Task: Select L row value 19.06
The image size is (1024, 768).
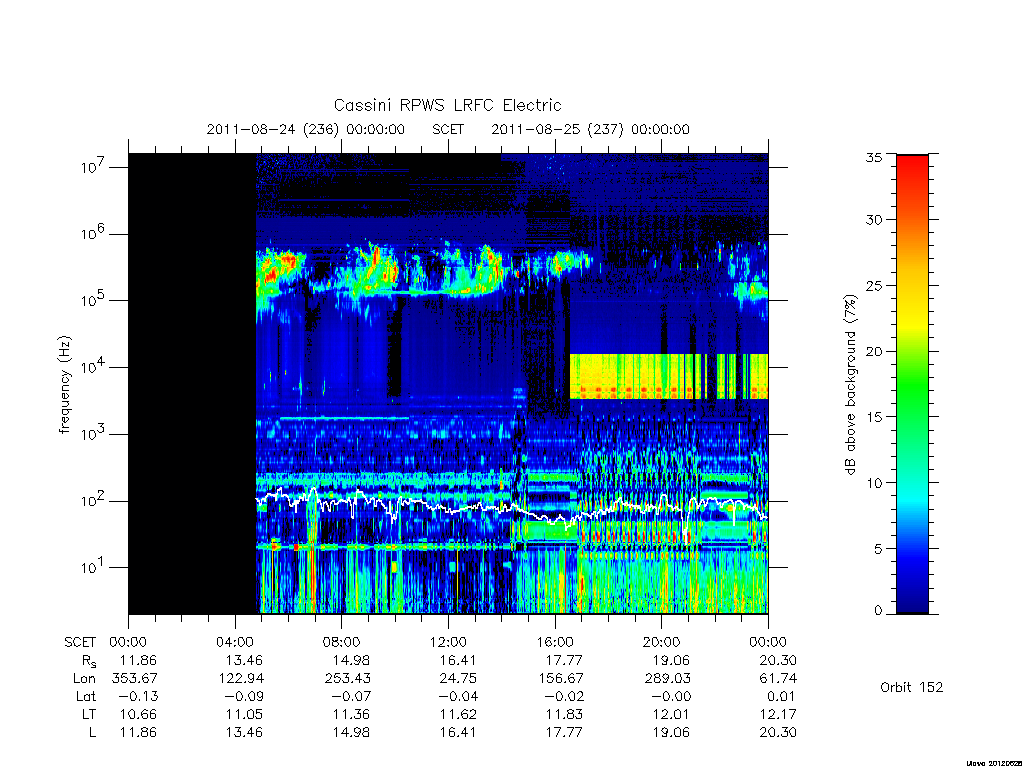Action: [671, 733]
